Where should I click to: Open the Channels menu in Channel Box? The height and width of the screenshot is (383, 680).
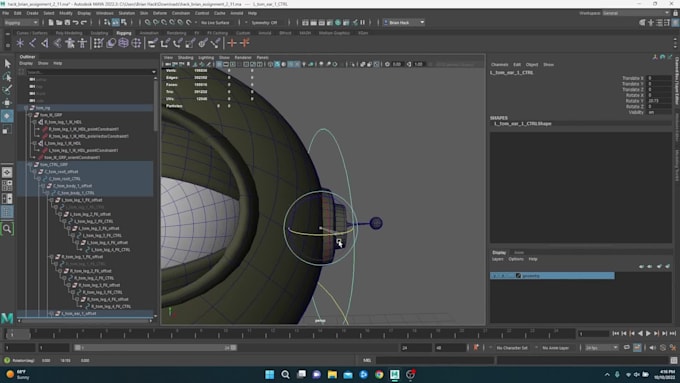[x=500, y=65]
